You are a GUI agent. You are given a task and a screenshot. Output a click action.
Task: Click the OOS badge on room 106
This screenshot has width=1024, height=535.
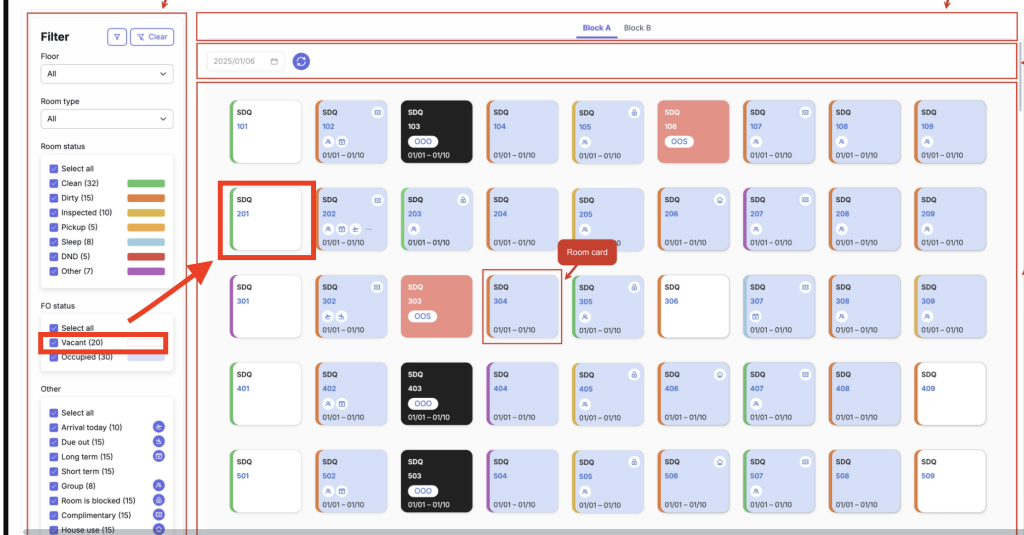679,142
